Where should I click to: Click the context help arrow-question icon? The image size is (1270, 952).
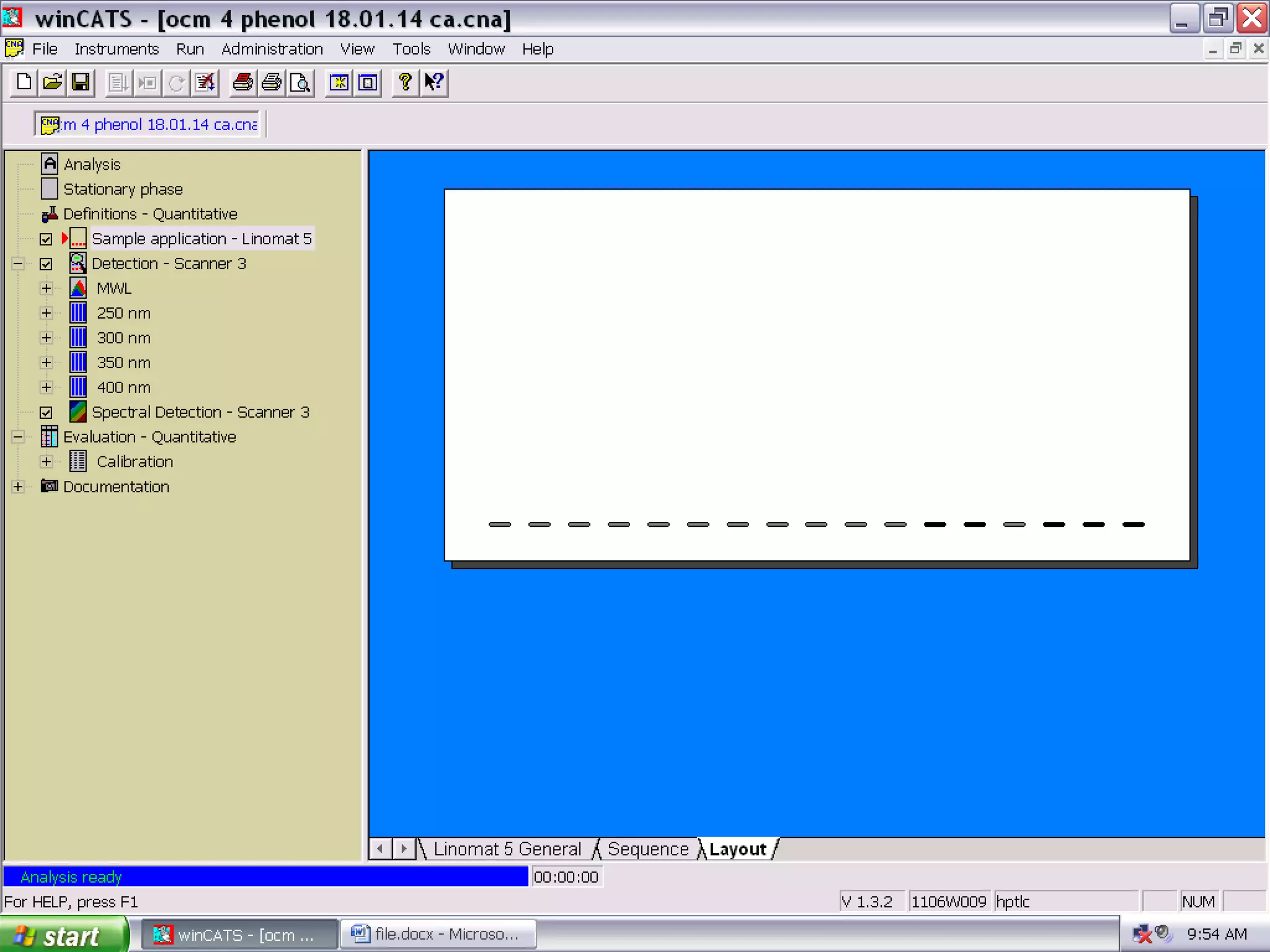434,82
